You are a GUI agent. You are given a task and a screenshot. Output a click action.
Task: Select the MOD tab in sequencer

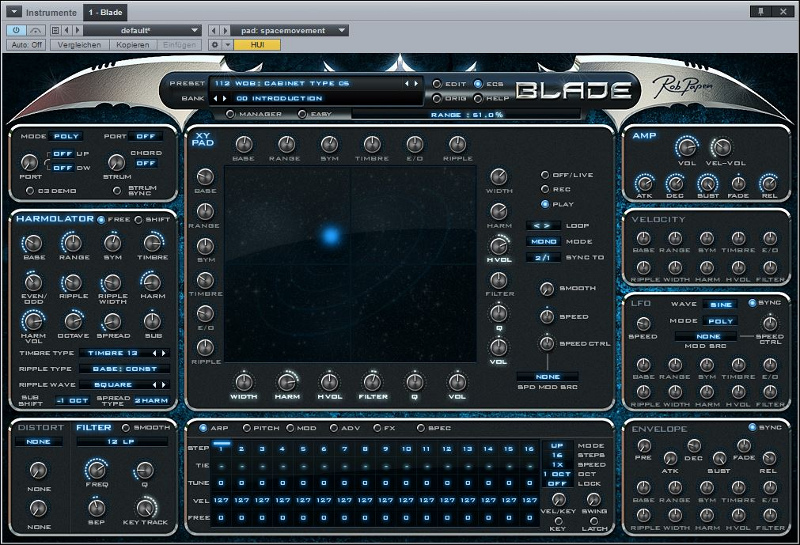(291, 428)
